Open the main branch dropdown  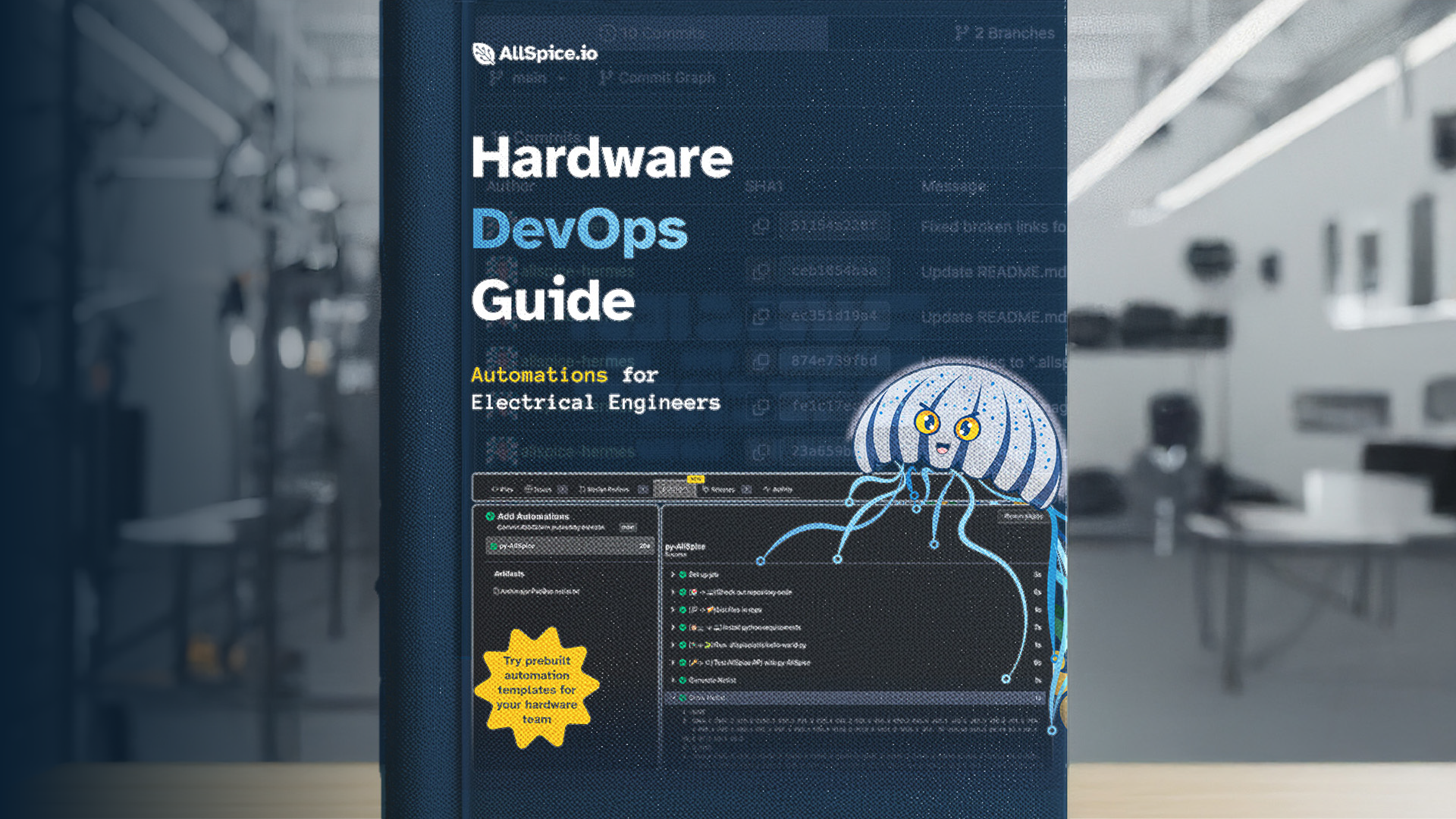pos(529,77)
